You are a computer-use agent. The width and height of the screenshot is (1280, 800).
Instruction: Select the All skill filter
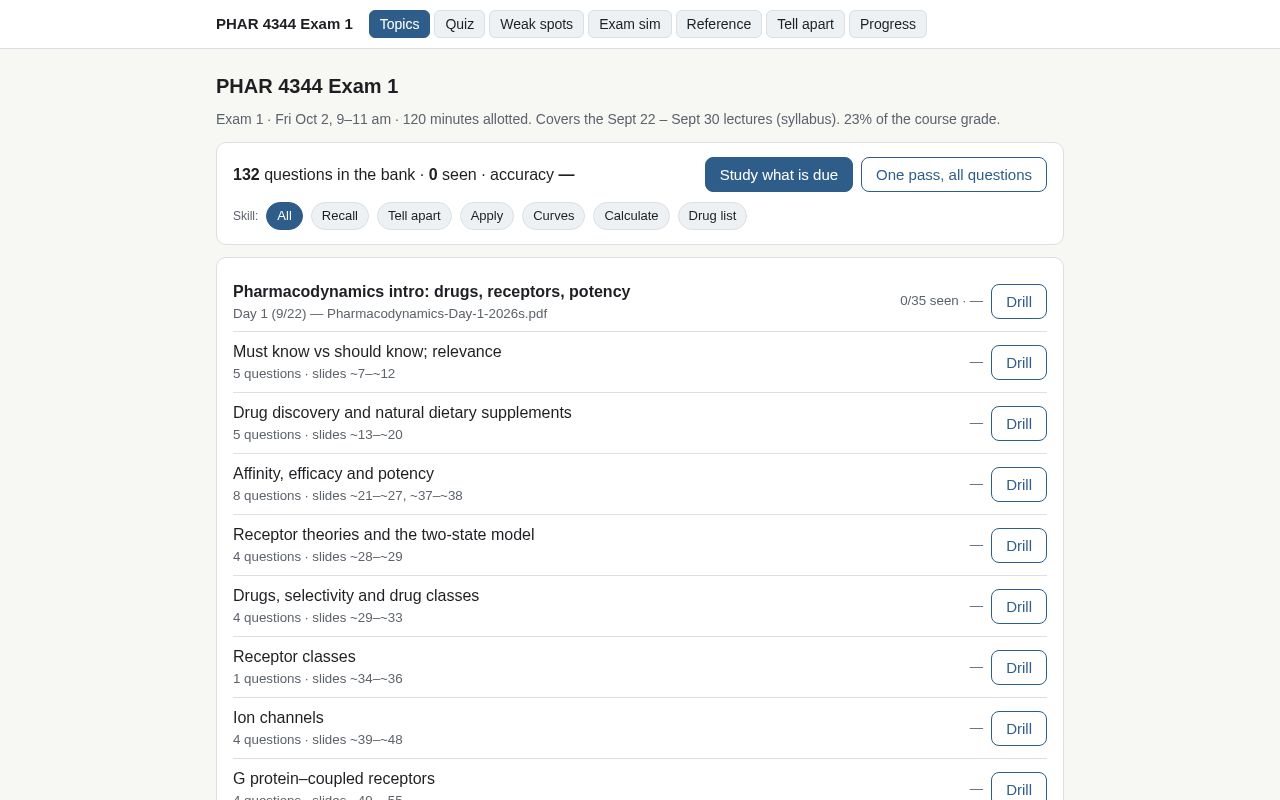click(284, 216)
